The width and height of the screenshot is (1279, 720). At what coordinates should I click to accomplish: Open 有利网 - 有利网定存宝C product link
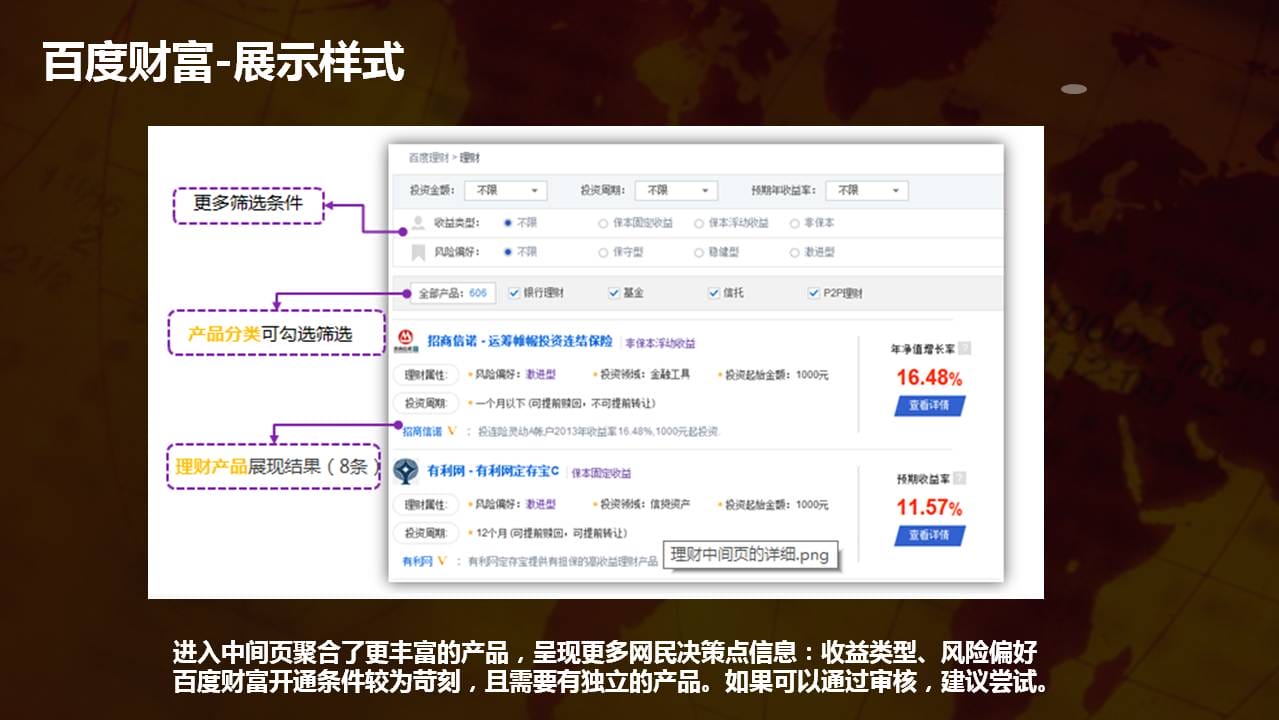click(493, 471)
